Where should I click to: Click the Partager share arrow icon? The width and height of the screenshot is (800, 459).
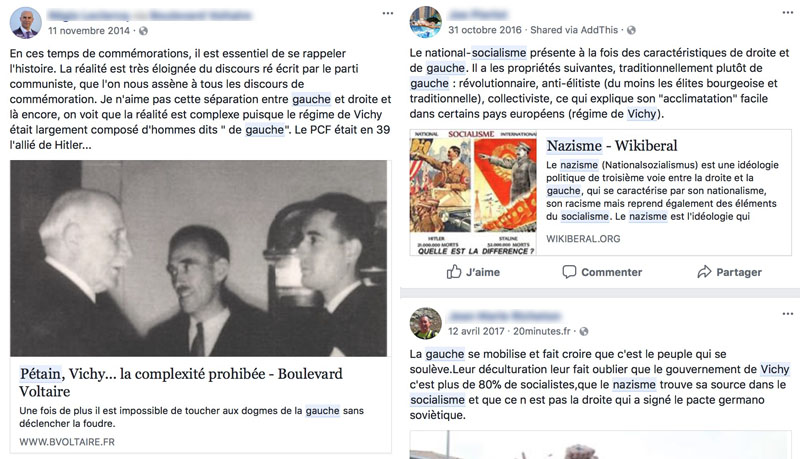coord(704,272)
